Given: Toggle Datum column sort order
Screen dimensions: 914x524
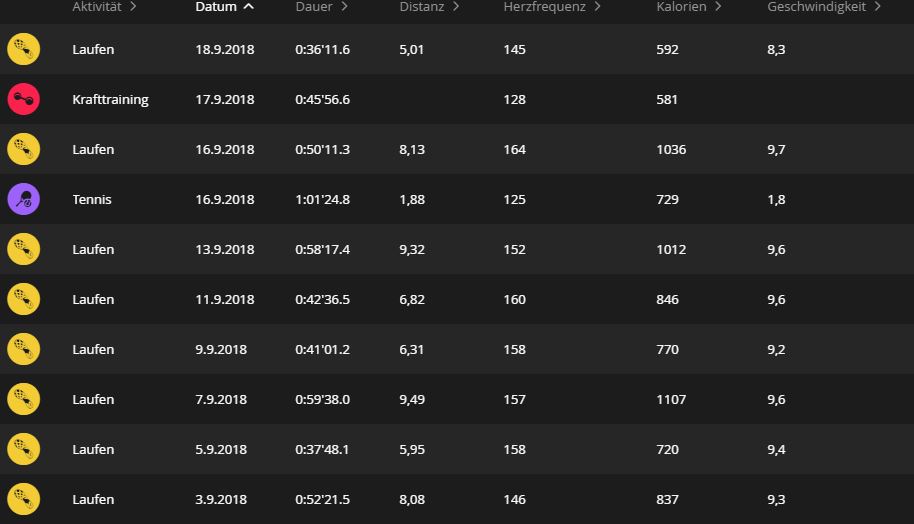Looking at the screenshot, I should [224, 7].
